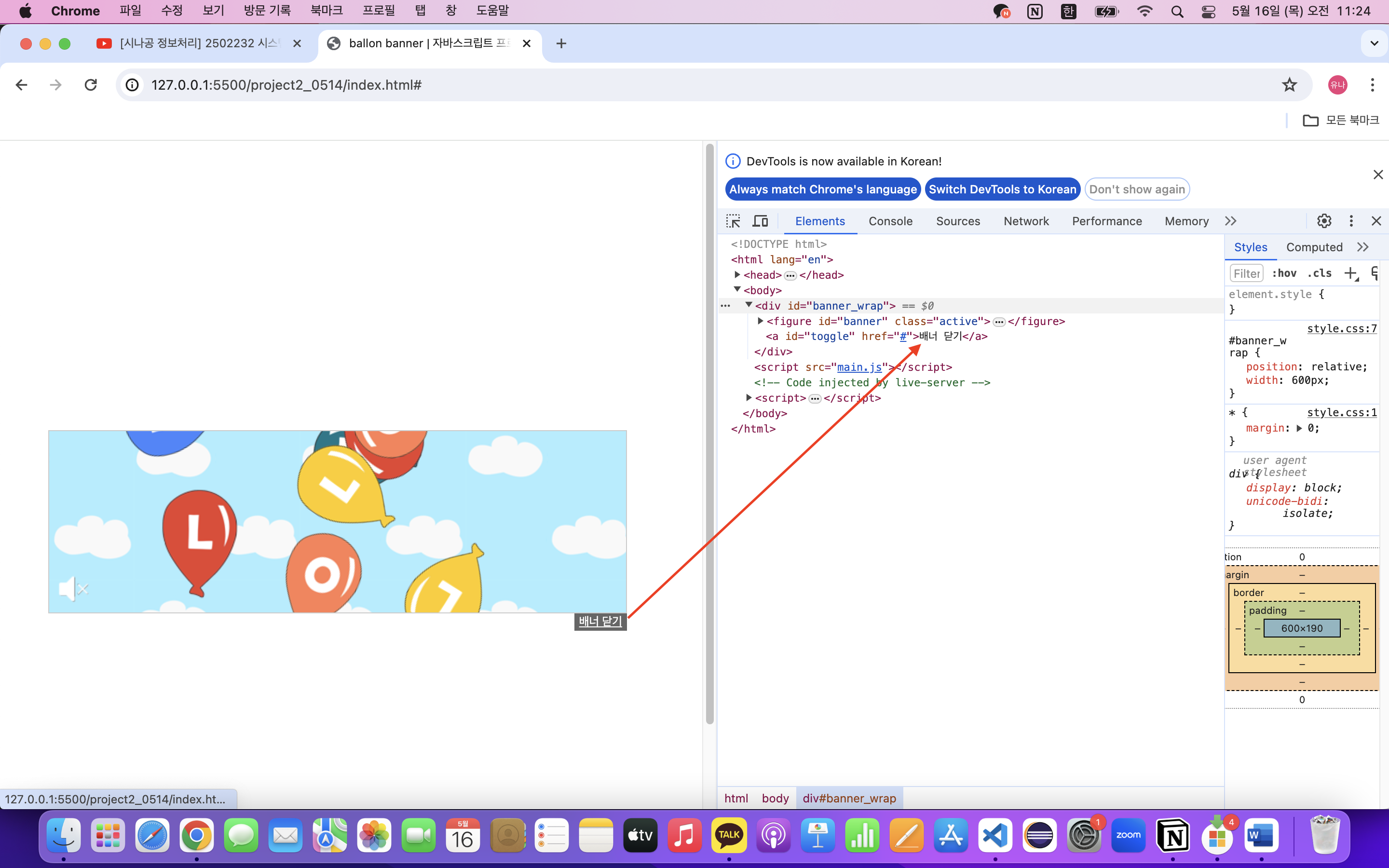This screenshot has height=868, width=1389.
Task: Switch to the Console tab
Action: point(890,221)
